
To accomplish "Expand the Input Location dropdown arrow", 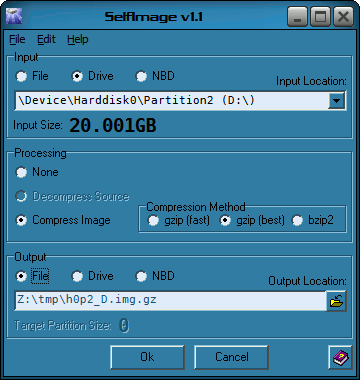I will point(336,101).
